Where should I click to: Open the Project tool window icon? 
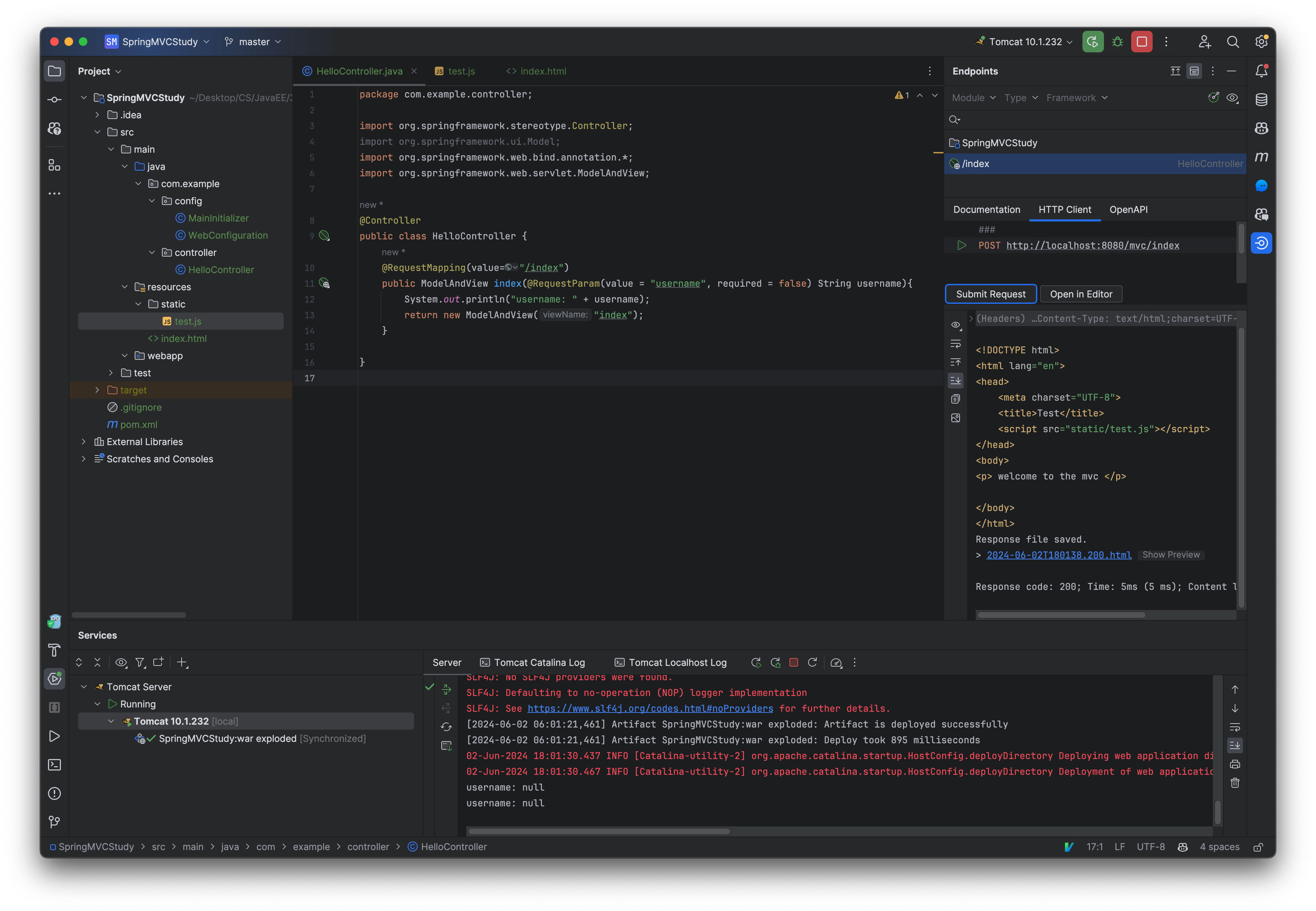point(54,71)
